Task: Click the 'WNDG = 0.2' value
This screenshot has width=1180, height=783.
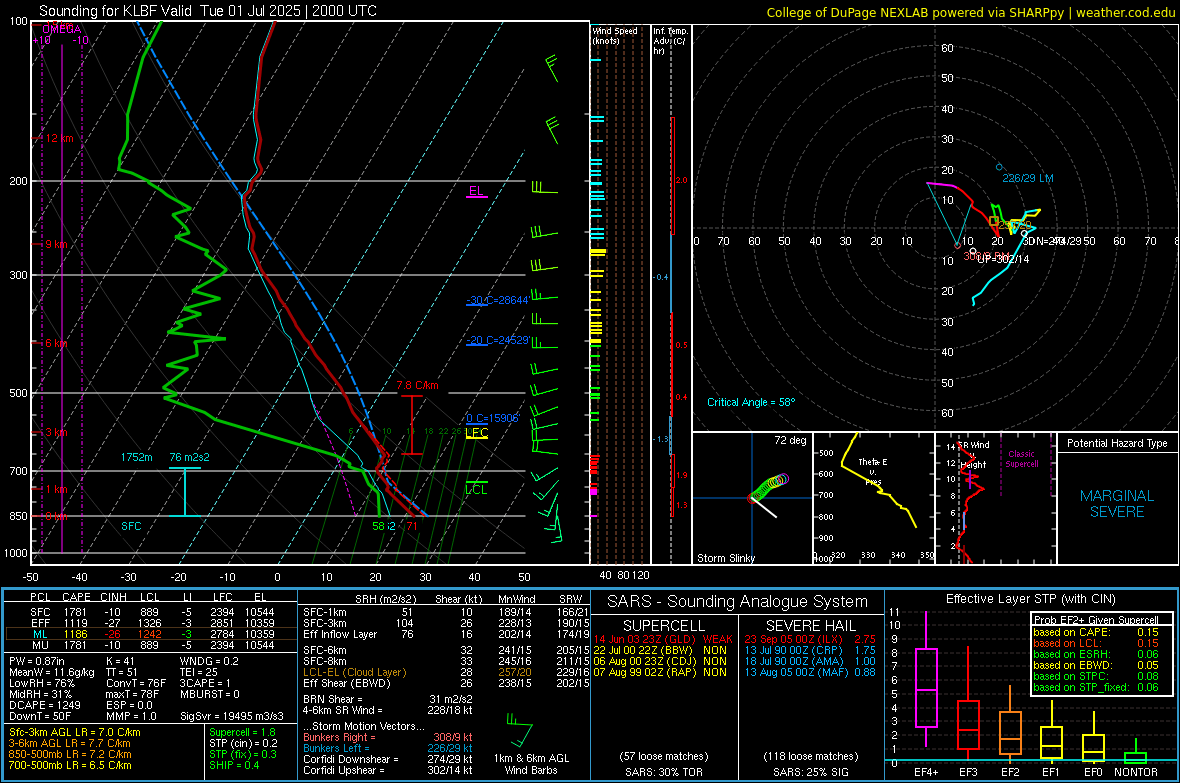Action: point(208,661)
